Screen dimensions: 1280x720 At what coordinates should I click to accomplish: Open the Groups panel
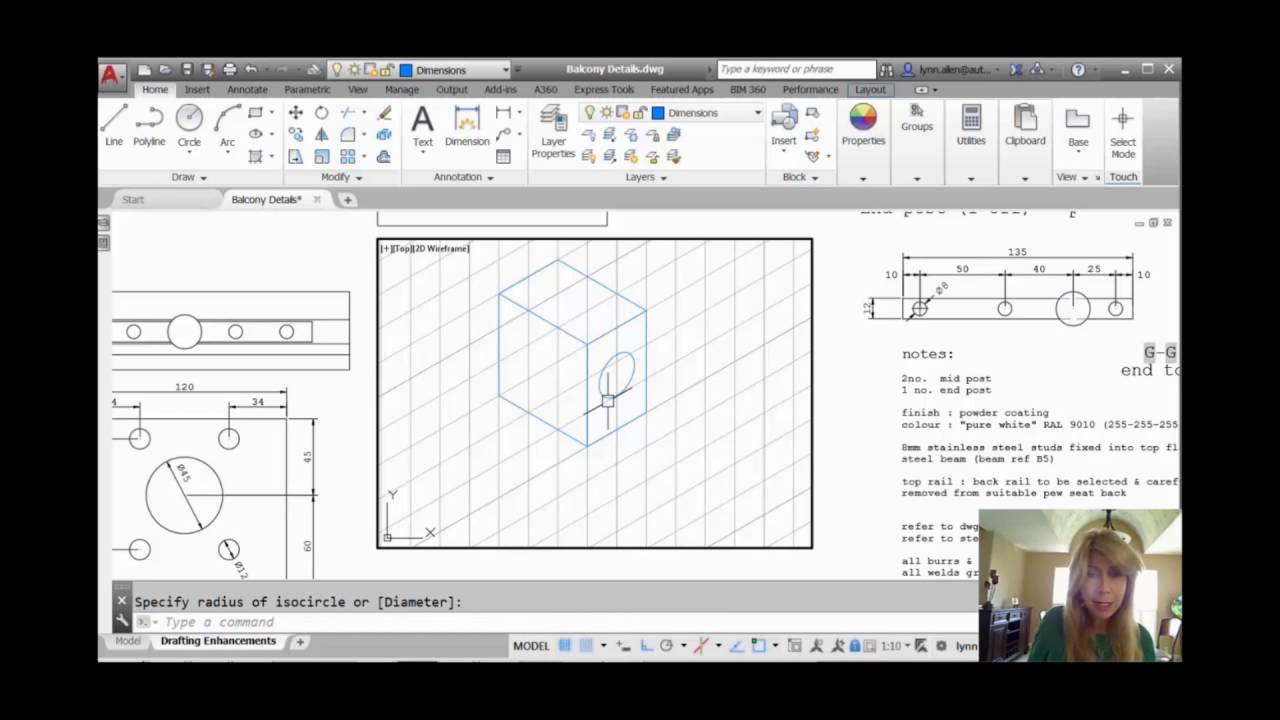(x=917, y=118)
